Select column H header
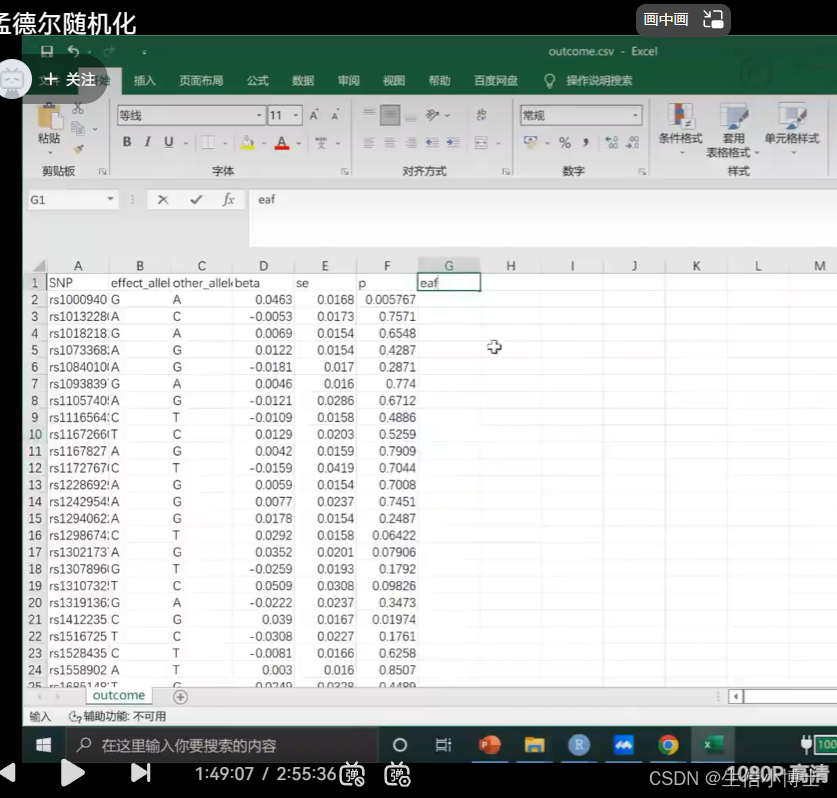Image resolution: width=837 pixels, height=798 pixels. [510, 265]
